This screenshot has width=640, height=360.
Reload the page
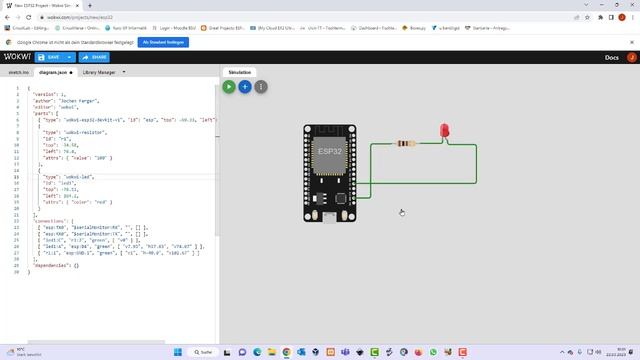pyautogui.click(x=29, y=18)
